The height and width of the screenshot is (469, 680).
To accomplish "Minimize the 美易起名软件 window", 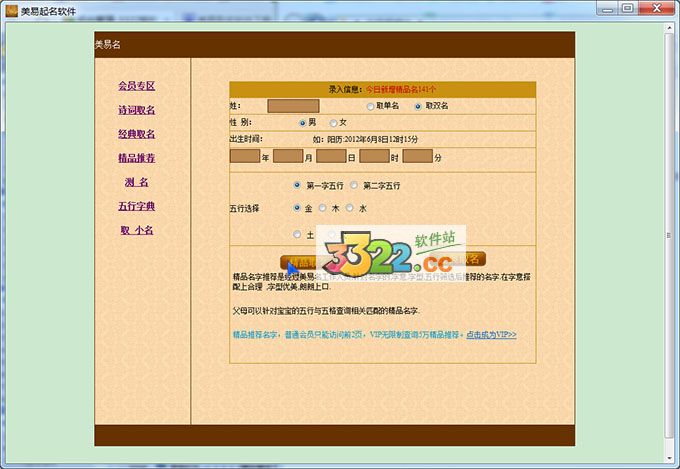I will point(608,9).
